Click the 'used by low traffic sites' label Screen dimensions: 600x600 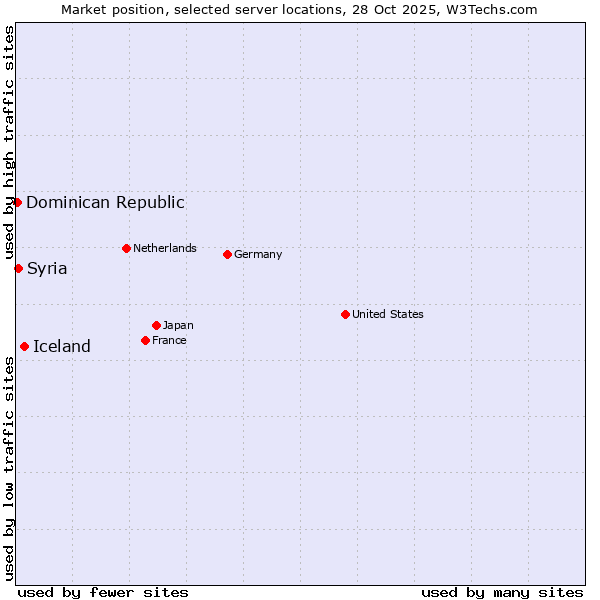coord(9,468)
